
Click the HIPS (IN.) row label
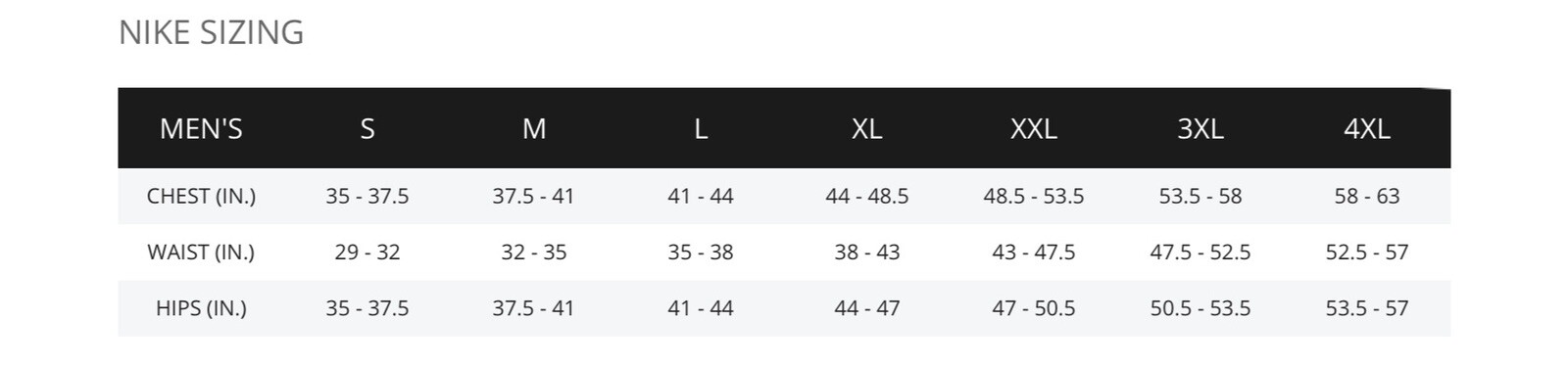coord(201,308)
